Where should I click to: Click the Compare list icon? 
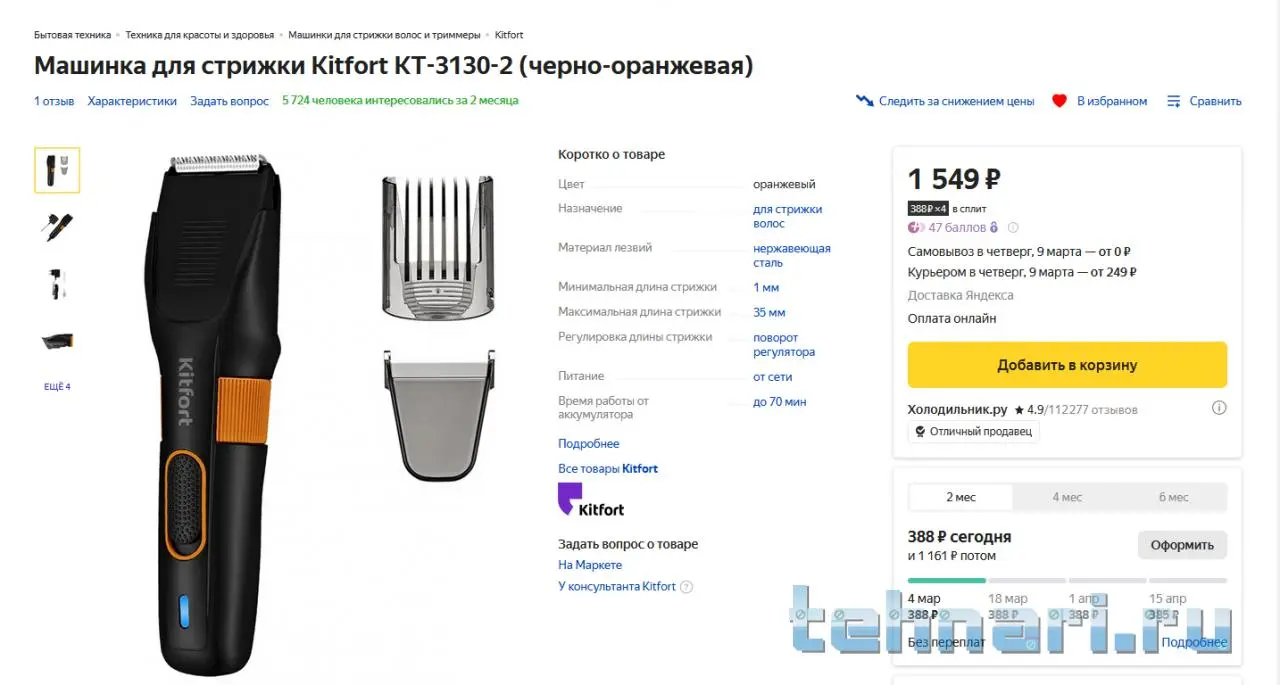click(x=1174, y=101)
